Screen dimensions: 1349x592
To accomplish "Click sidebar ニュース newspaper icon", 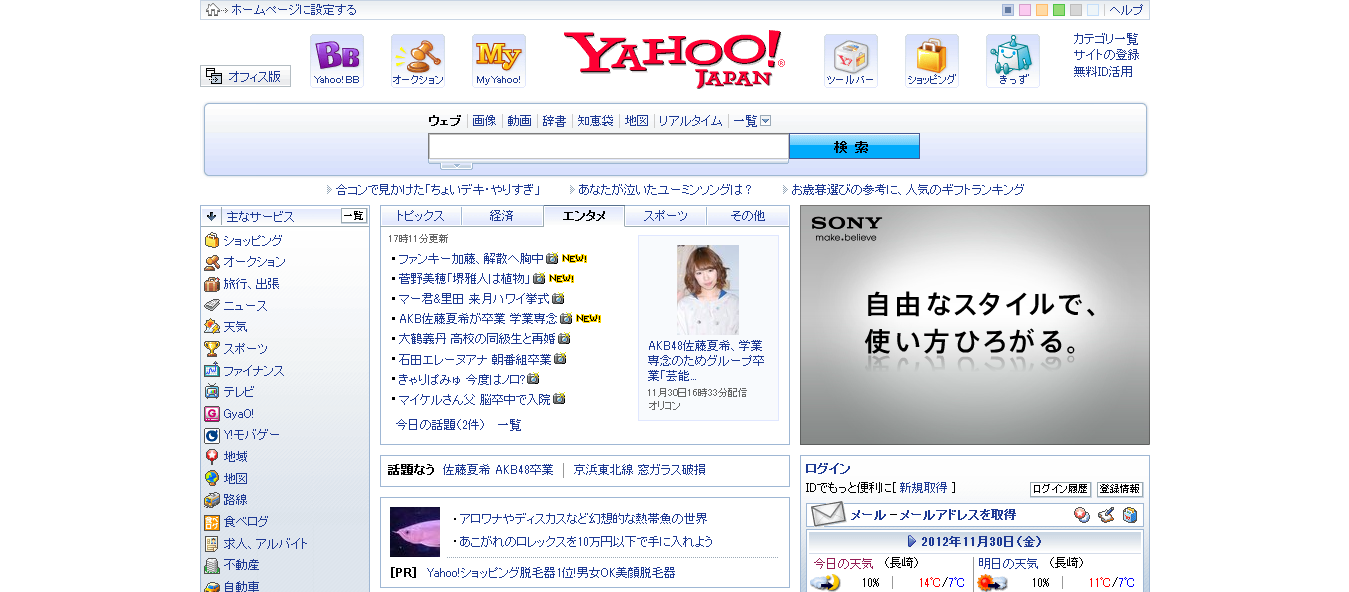I will point(212,306).
